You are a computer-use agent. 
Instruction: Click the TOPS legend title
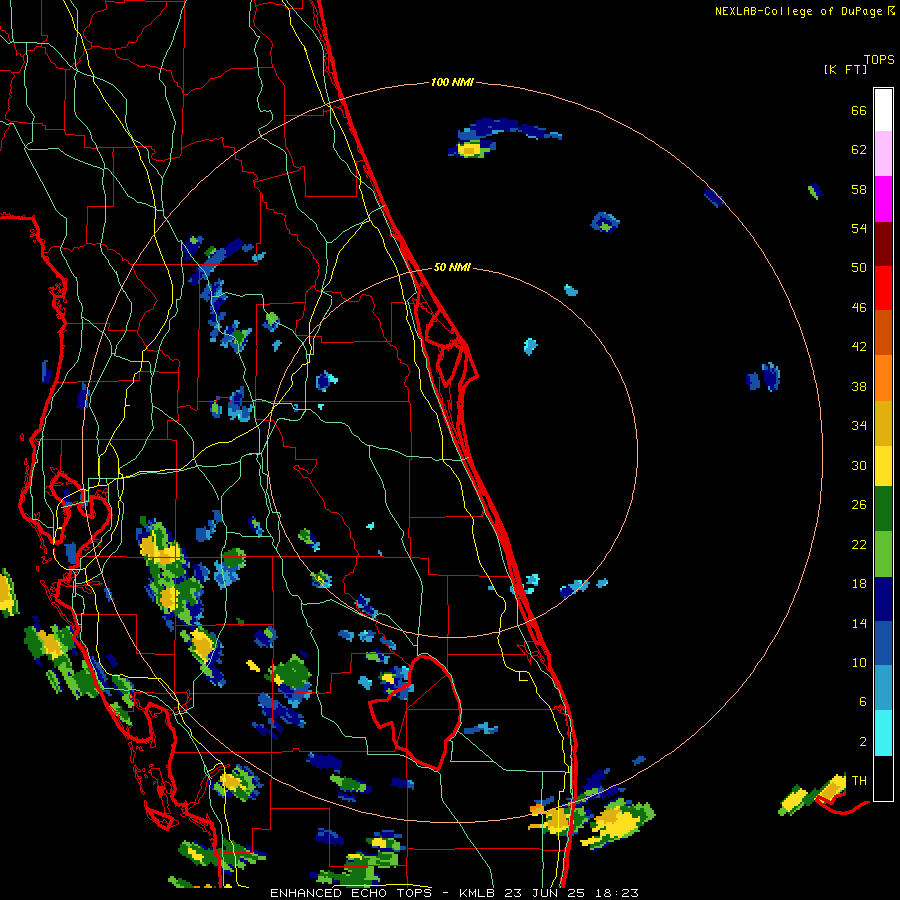[879, 60]
